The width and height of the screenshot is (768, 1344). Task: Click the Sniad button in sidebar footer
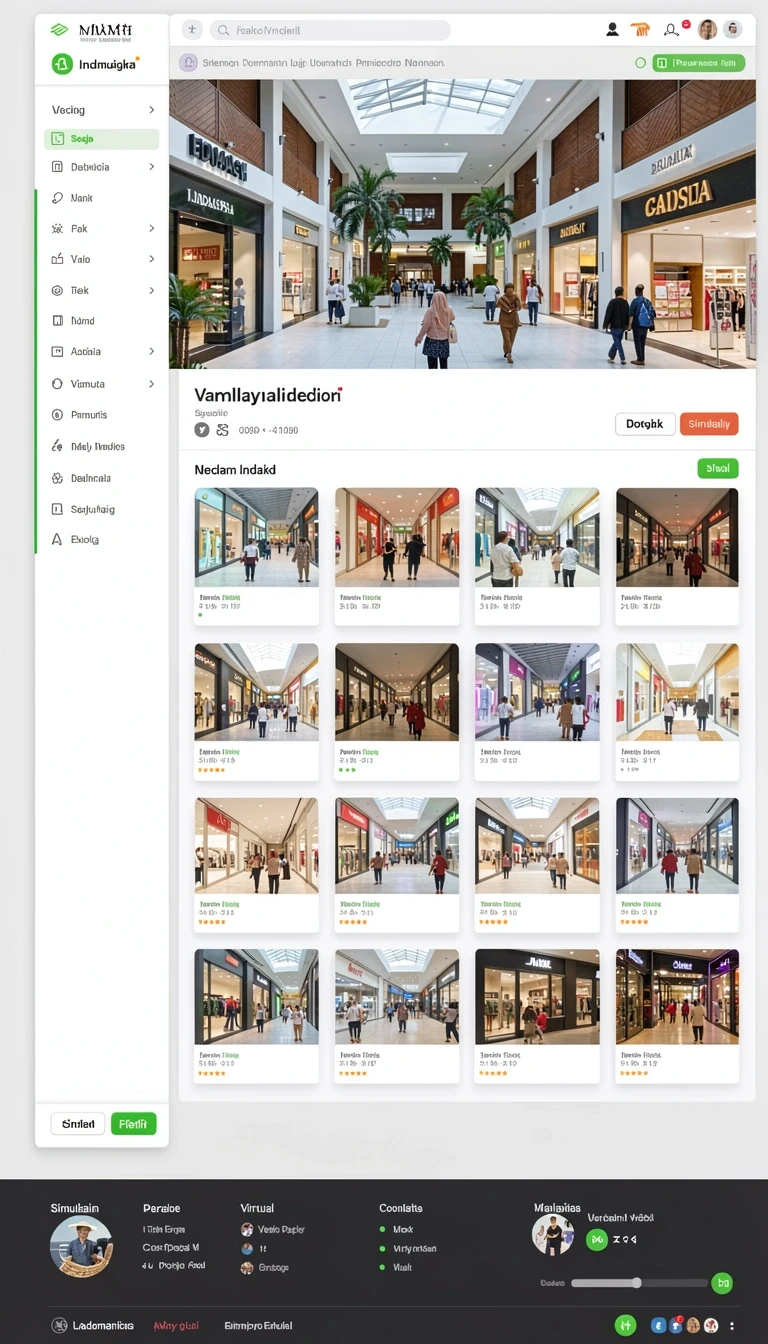78,1124
